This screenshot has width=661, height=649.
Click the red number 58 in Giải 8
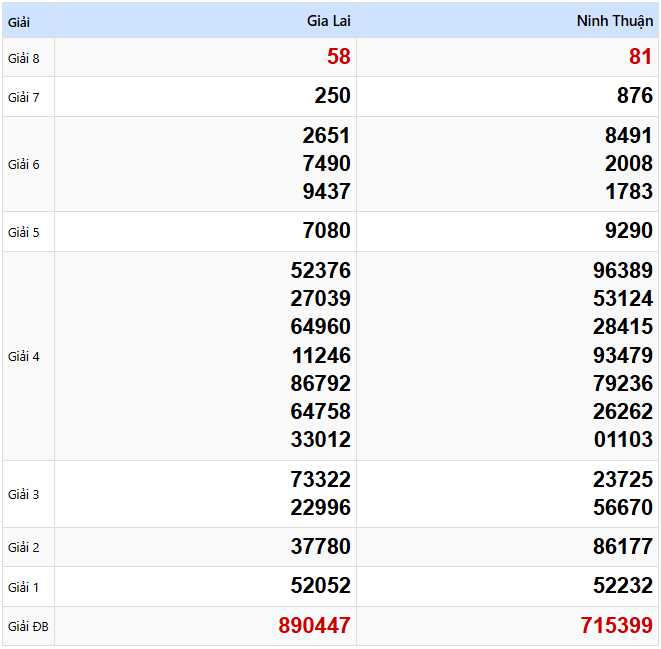(x=338, y=57)
